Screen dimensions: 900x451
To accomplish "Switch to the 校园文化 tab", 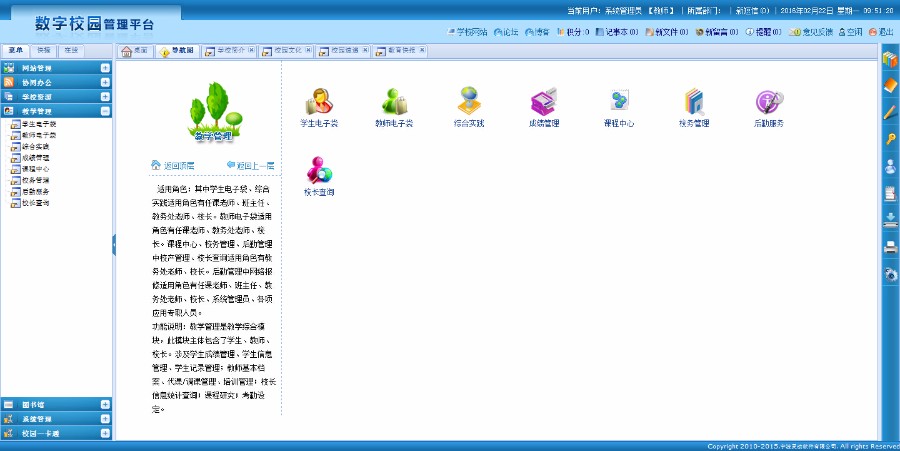I will (x=285, y=51).
